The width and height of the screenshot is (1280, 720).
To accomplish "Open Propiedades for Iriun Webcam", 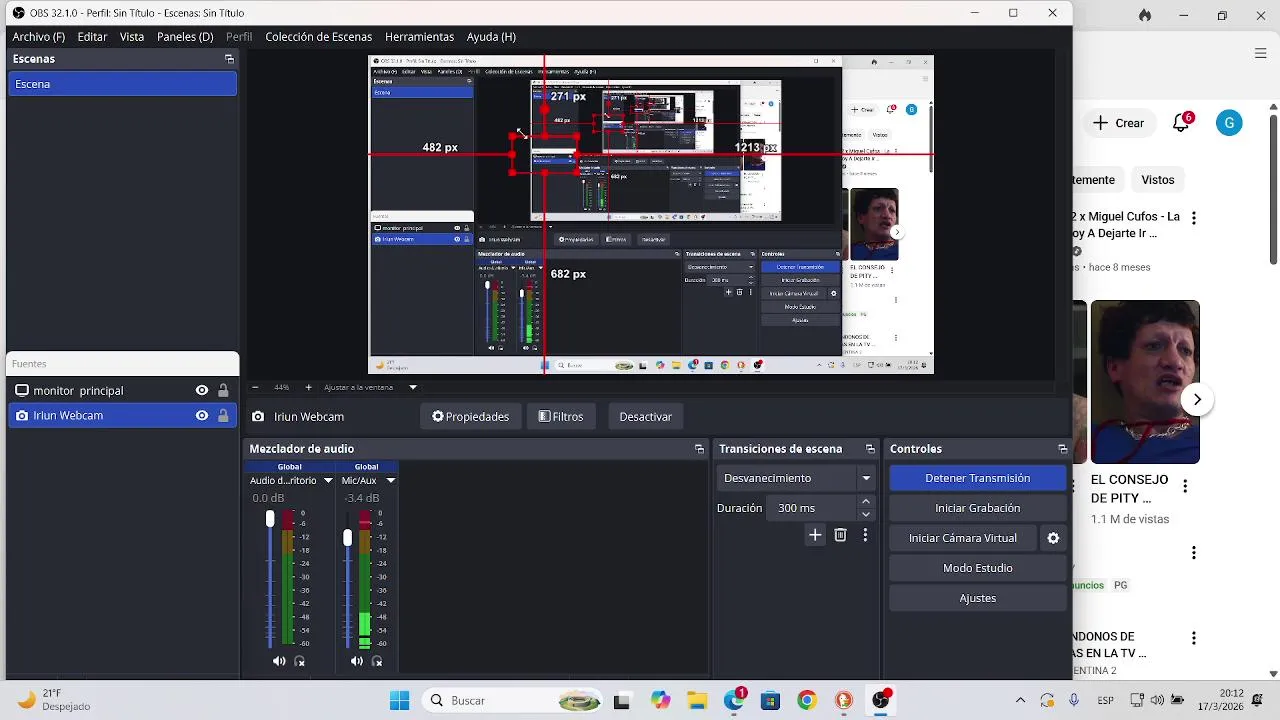I will point(470,416).
